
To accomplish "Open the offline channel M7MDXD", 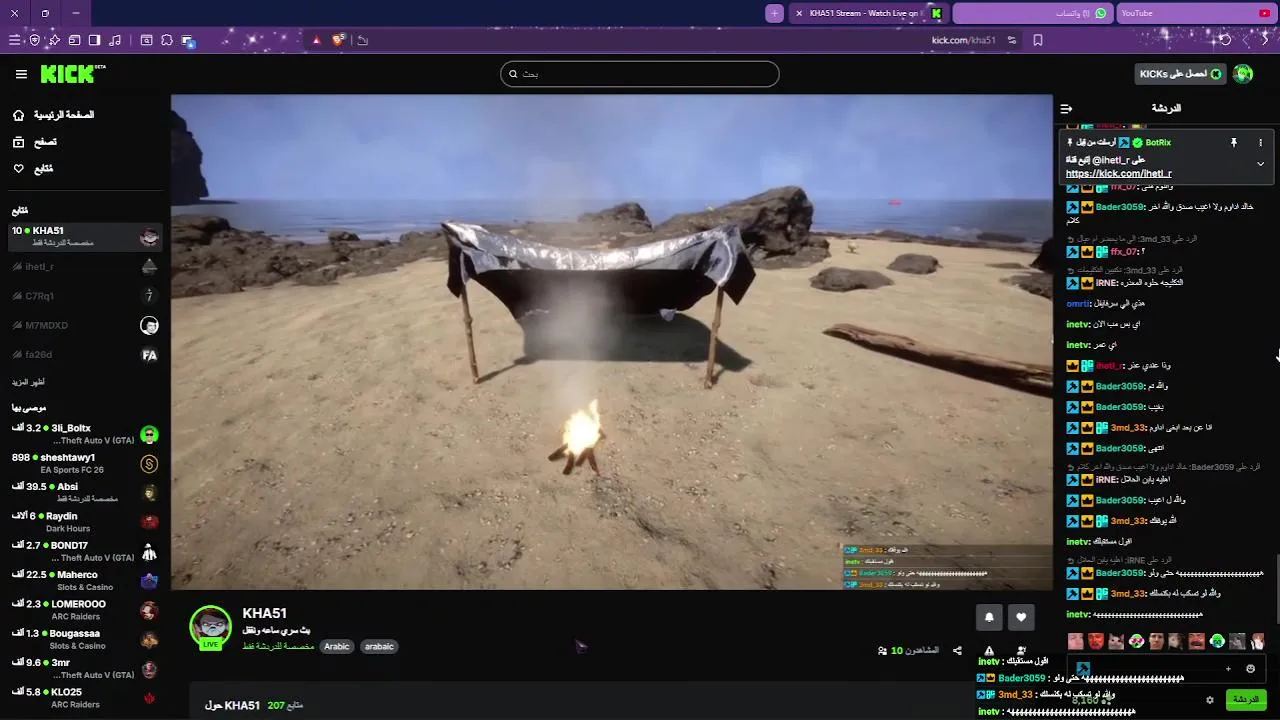I will point(84,325).
